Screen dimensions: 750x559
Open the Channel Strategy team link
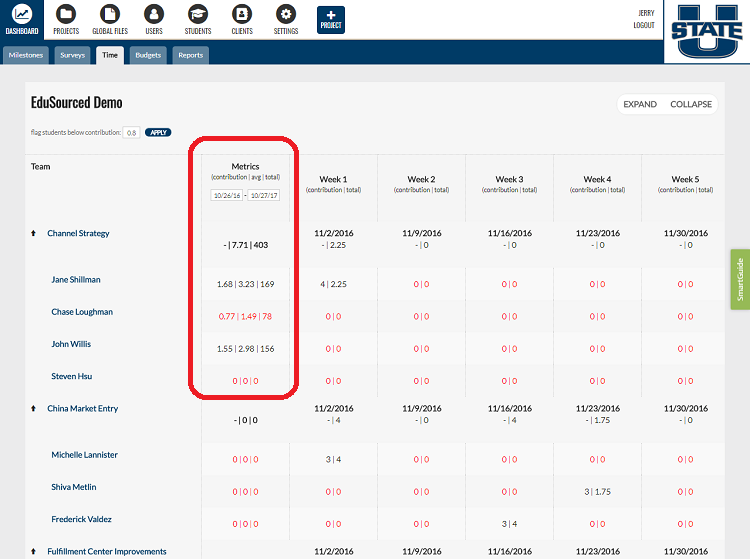tap(78, 233)
